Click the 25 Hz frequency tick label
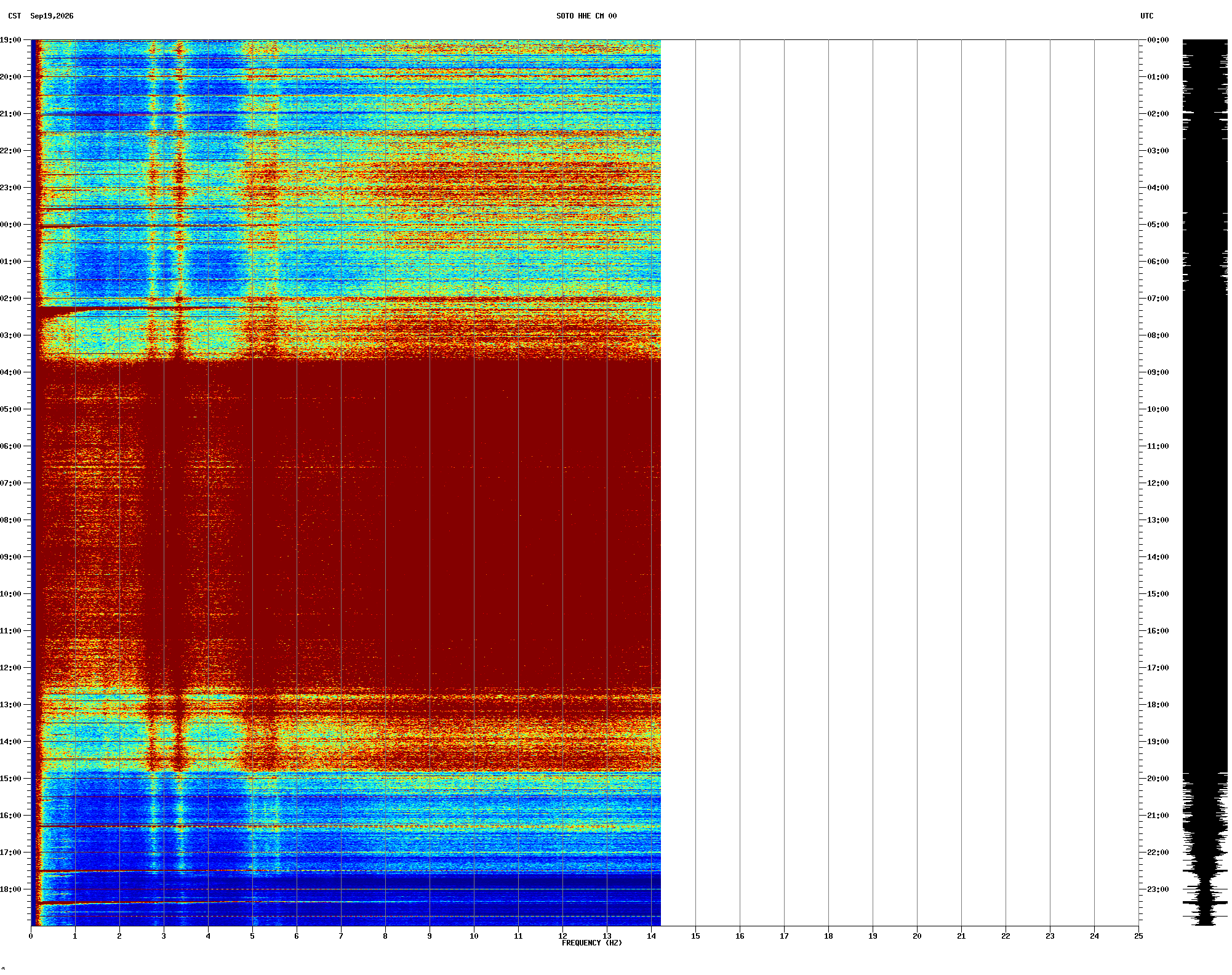This screenshot has width=1232, height=975. [1138, 936]
